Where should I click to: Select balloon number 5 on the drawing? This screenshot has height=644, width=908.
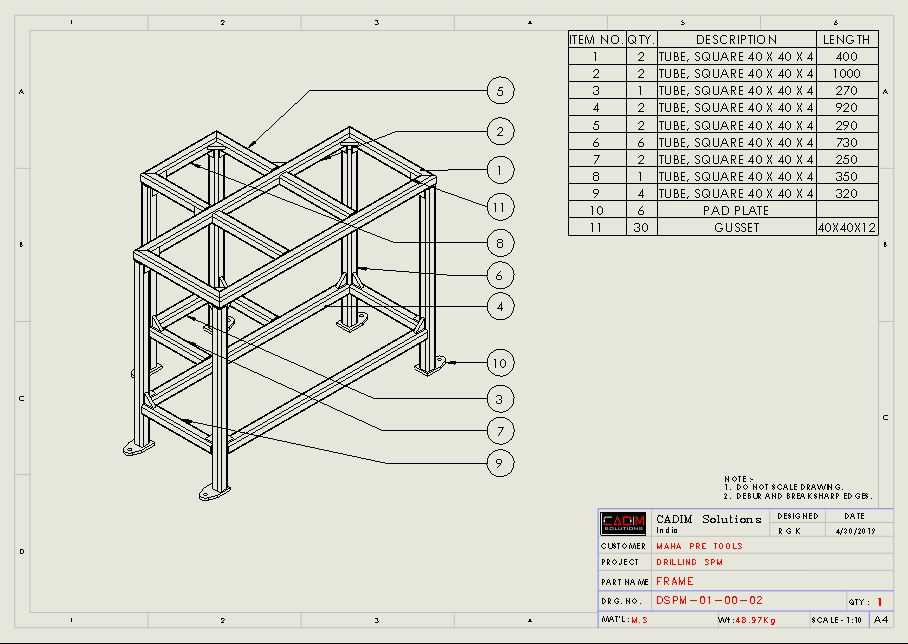pos(500,91)
